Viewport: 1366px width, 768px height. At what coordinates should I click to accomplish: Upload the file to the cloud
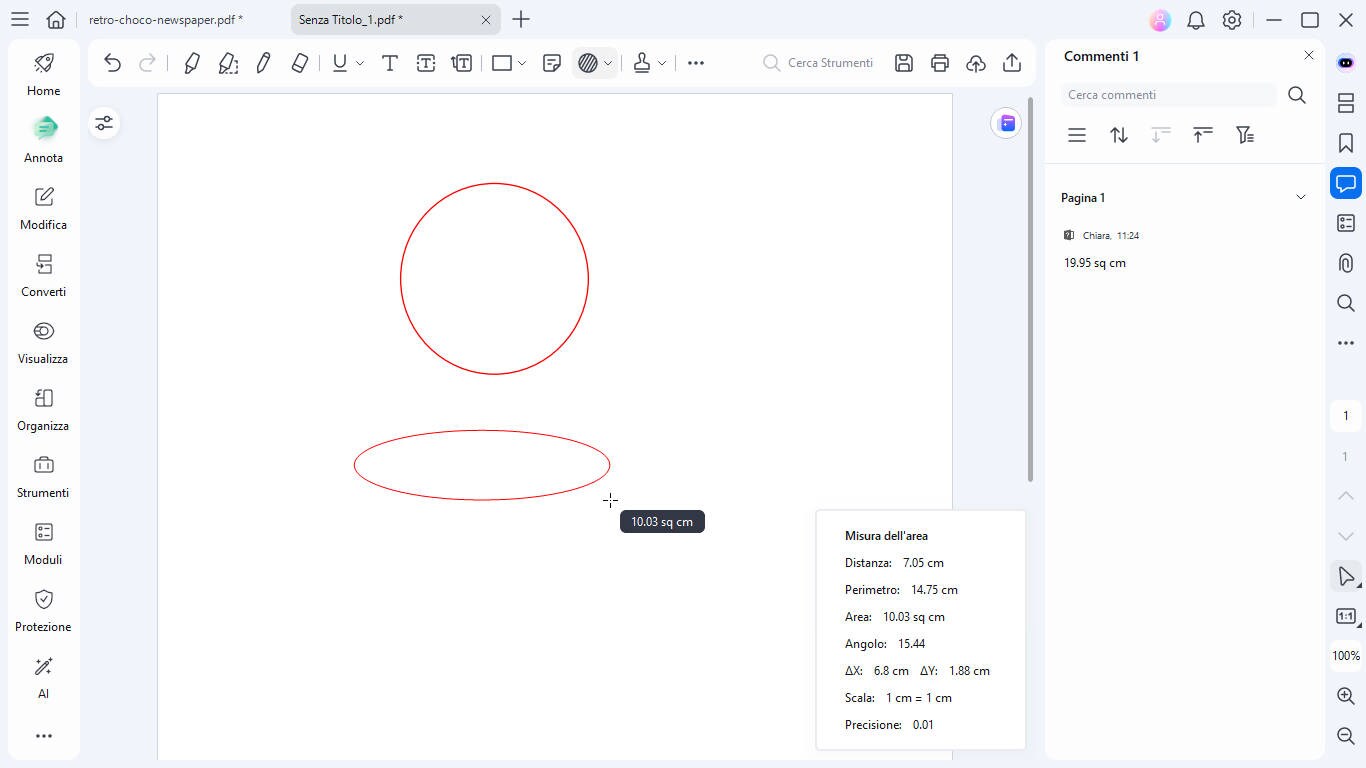pos(976,63)
